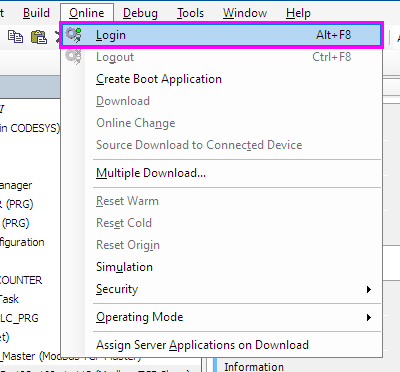Select the COUNTER tree item

coord(21,280)
